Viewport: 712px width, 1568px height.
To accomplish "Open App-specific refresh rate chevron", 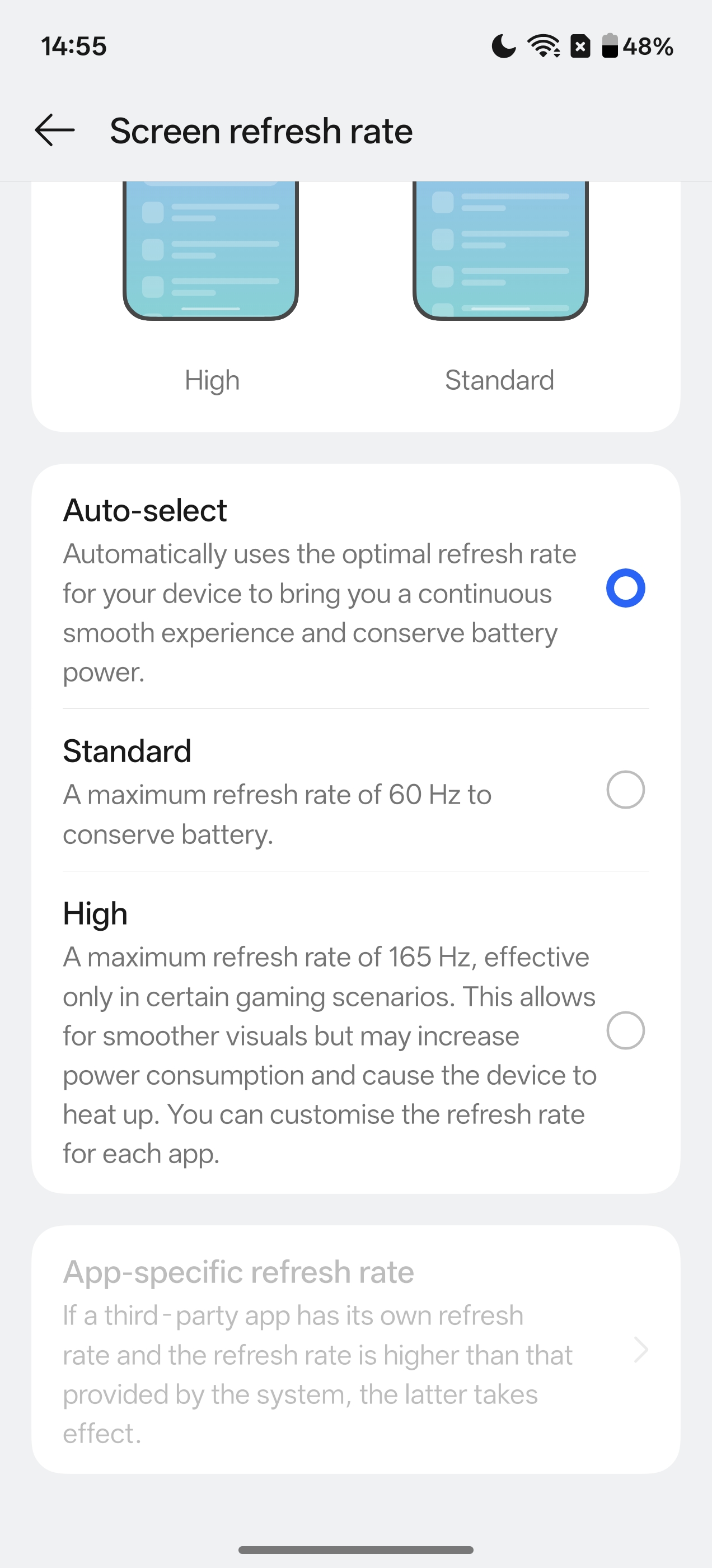I will coord(640,1350).
